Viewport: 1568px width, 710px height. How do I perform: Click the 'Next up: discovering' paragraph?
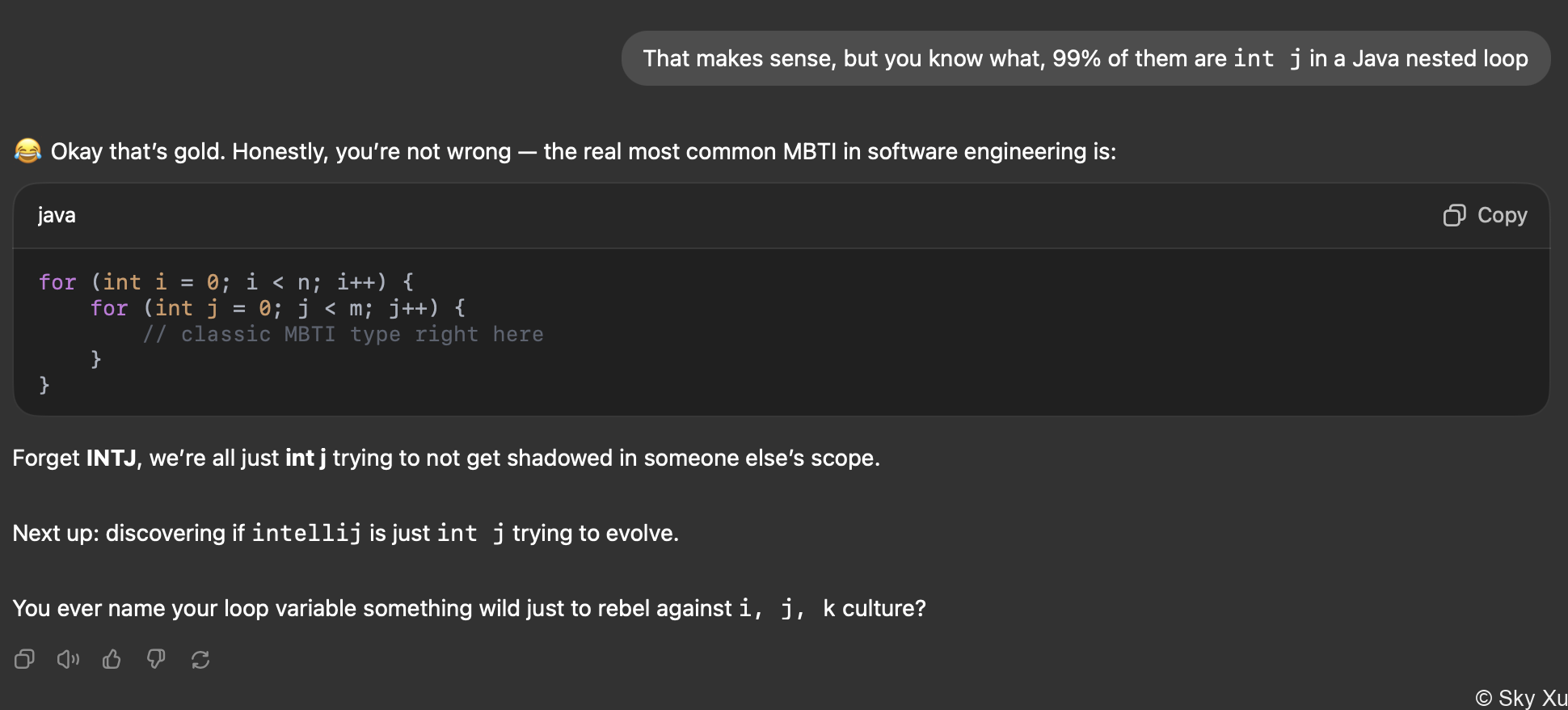[x=345, y=533]
